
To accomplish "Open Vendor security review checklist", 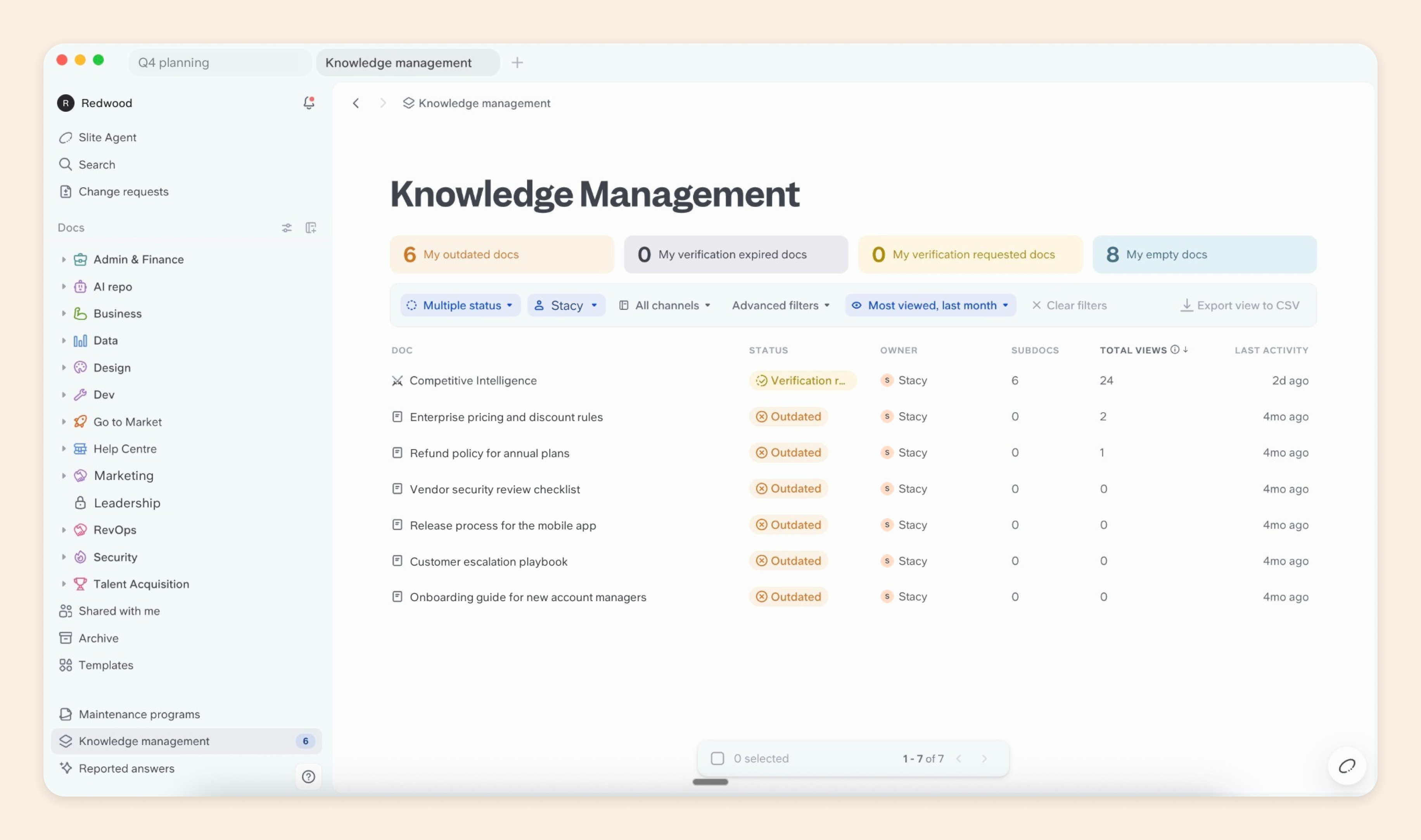I will [494, 489].
